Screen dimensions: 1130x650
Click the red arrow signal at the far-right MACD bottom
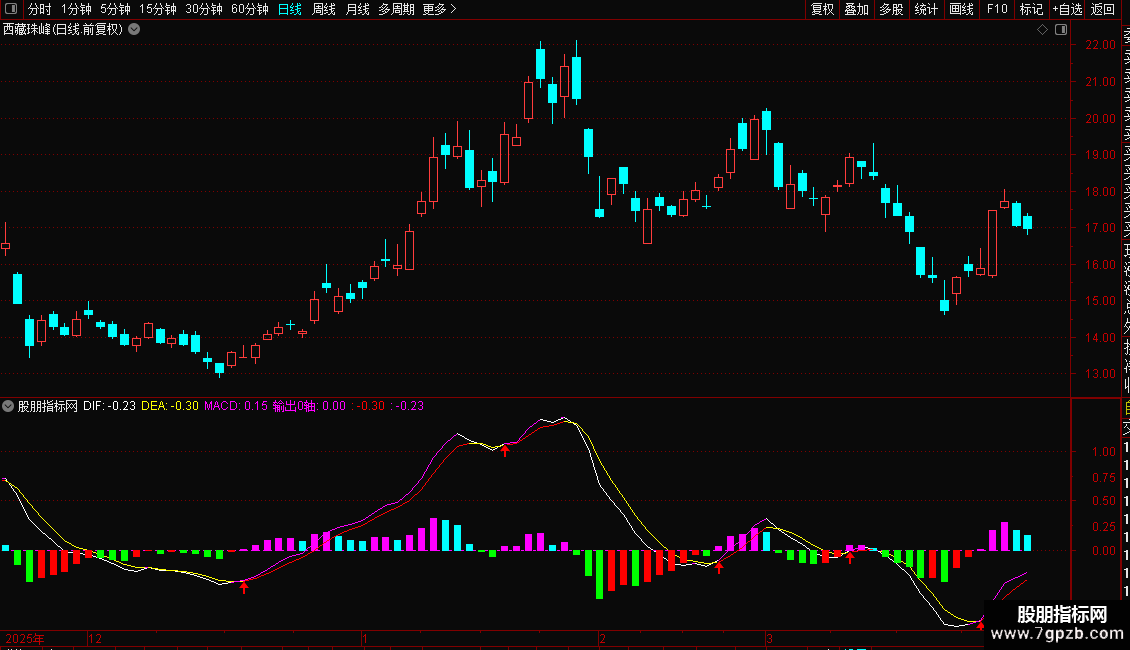click(x=980, y=624)
